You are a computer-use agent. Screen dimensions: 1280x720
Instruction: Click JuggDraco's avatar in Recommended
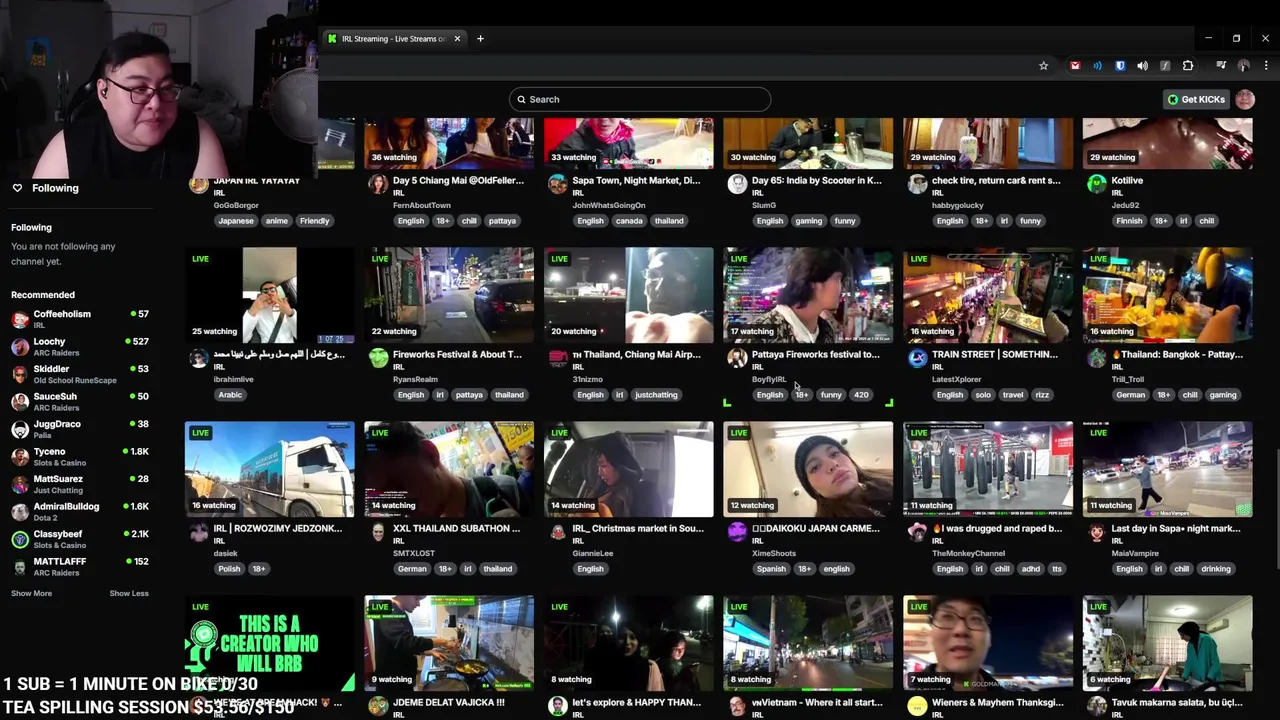20,430
